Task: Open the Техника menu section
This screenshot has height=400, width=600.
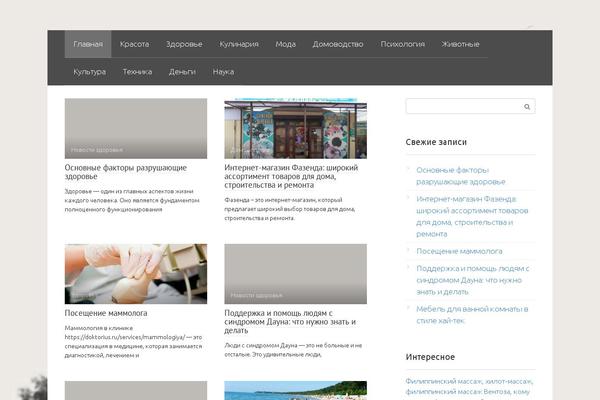Action: coord(137,72)
